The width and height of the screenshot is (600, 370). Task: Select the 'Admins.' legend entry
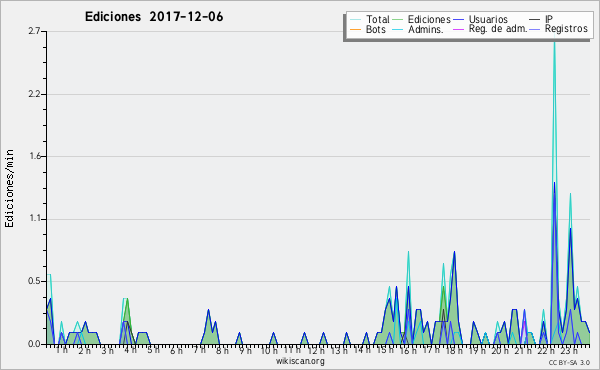pos(418,29)
